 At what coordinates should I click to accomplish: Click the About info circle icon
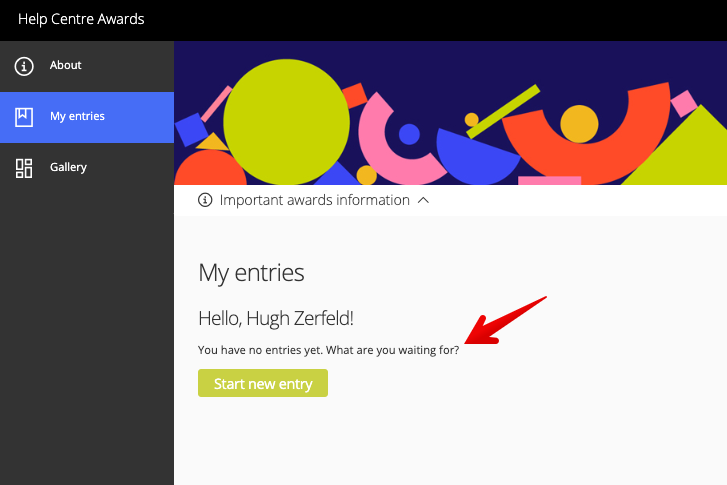24,66
